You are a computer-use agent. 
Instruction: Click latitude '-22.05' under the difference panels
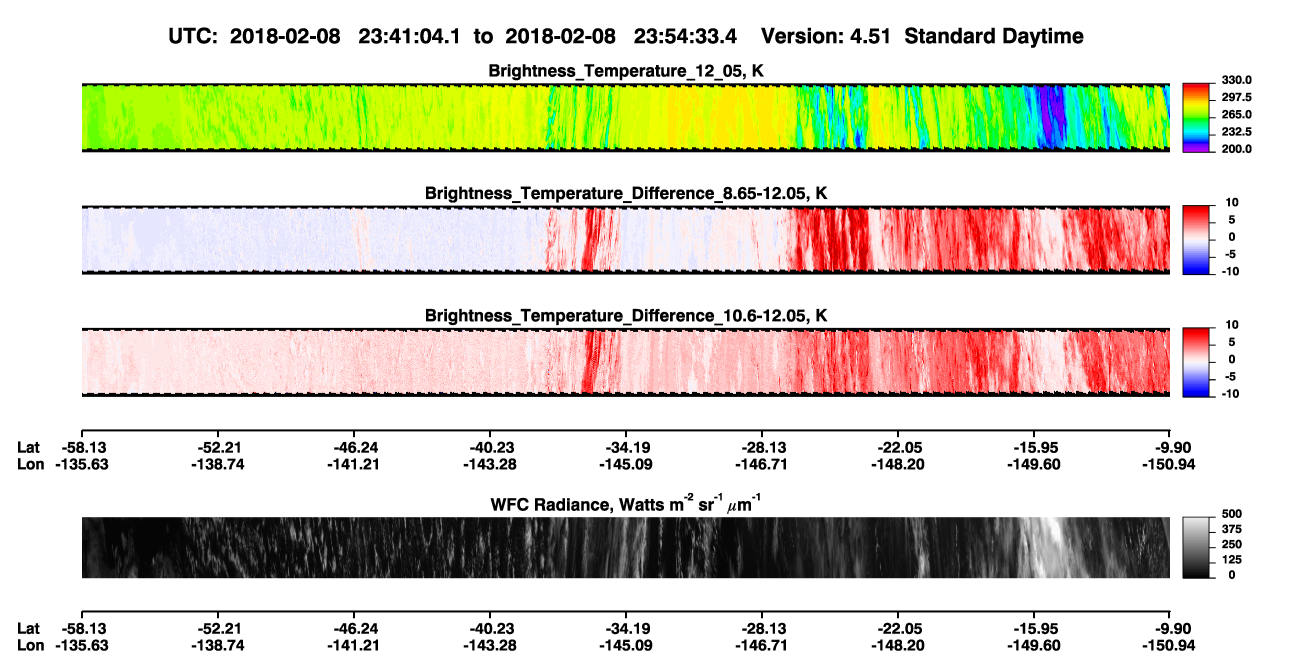(x=898, y=447)
